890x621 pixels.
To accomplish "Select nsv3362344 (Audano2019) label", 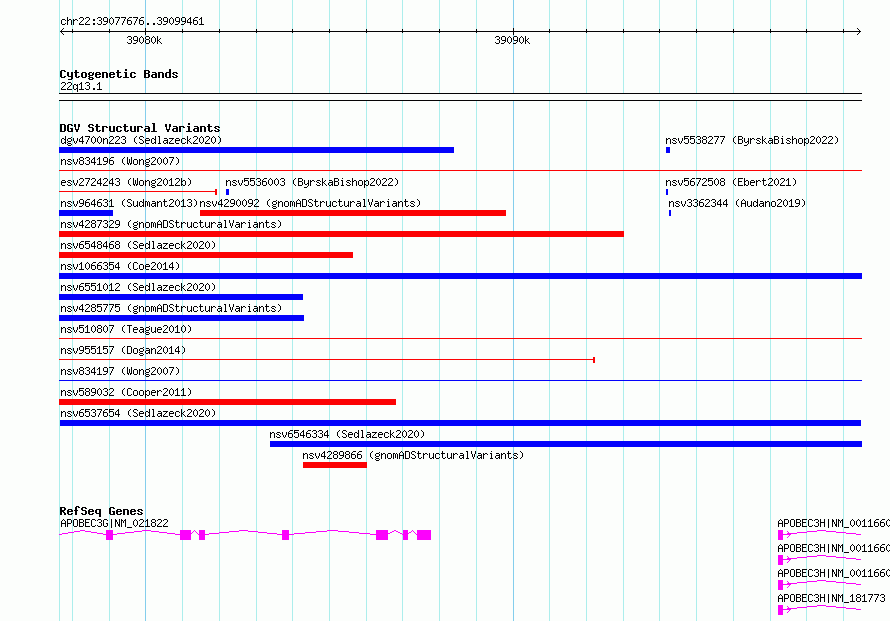I will tap(737, 203).
